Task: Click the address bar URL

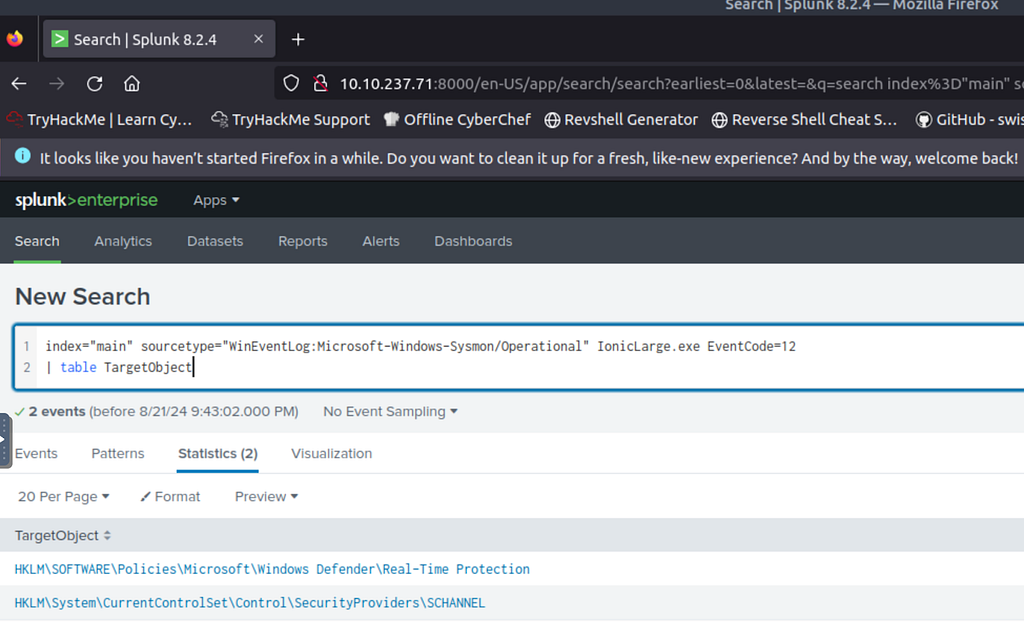Action: point(679,84)
